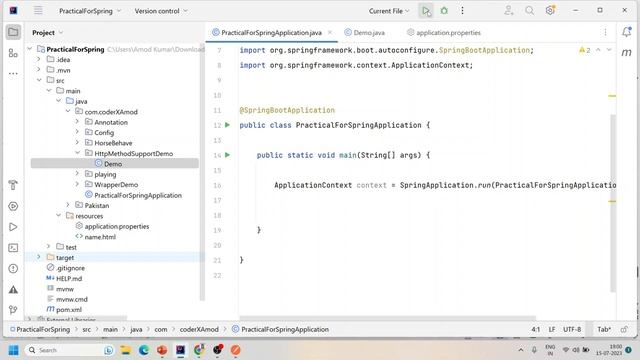Viewport: 640px width, 360px height.
Task: Open the Notifications bell
Action: click(x=627, y=32)
